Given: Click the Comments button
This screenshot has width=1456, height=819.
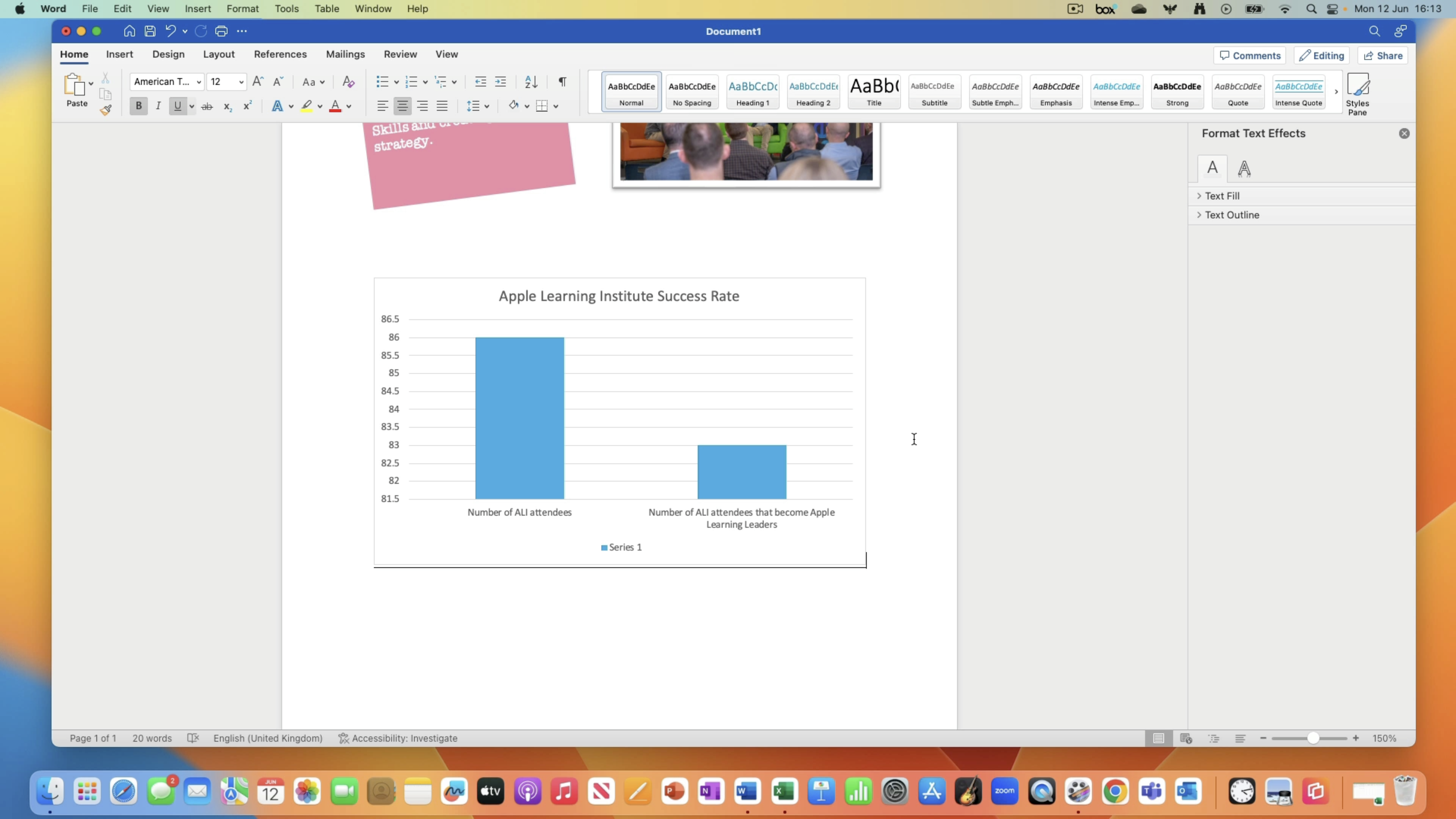Looking at the screenshot, I should coord(1250,55).
